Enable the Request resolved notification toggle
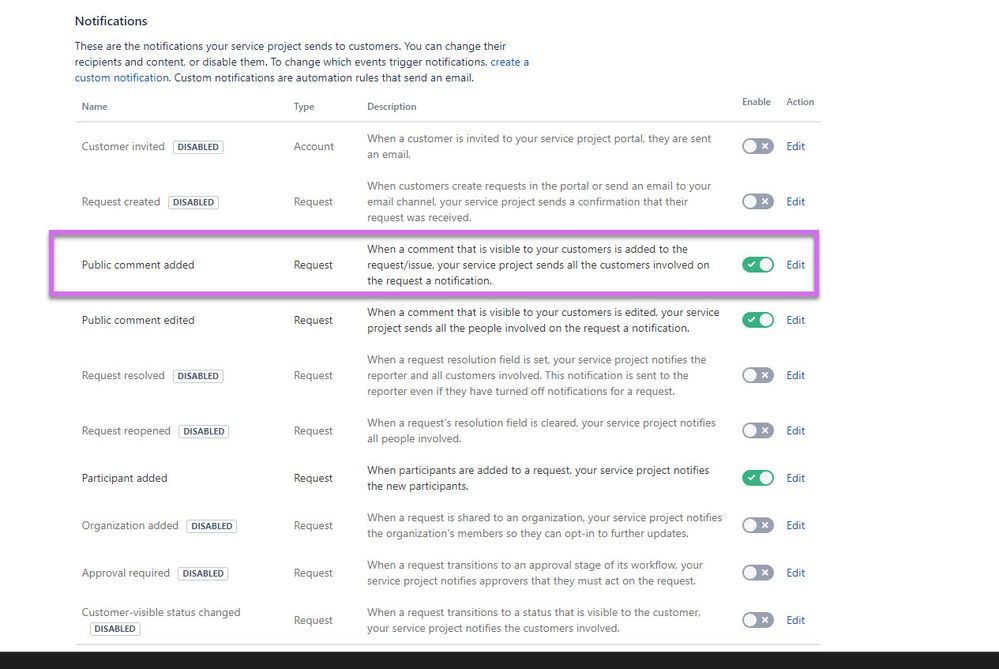999x669 pixels. (x=758, y=375)
